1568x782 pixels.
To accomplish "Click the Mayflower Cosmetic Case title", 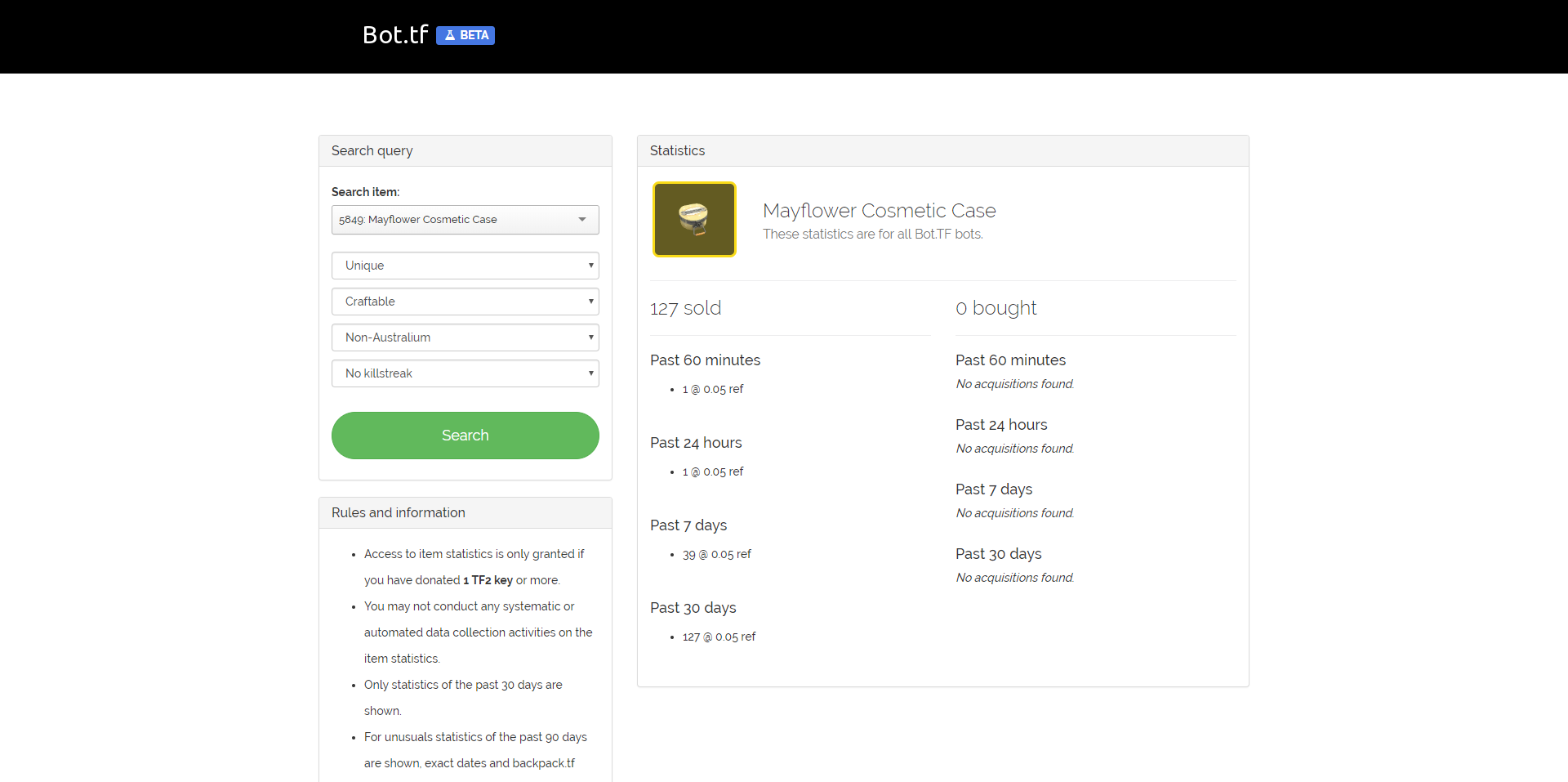I will coord(880,211).
